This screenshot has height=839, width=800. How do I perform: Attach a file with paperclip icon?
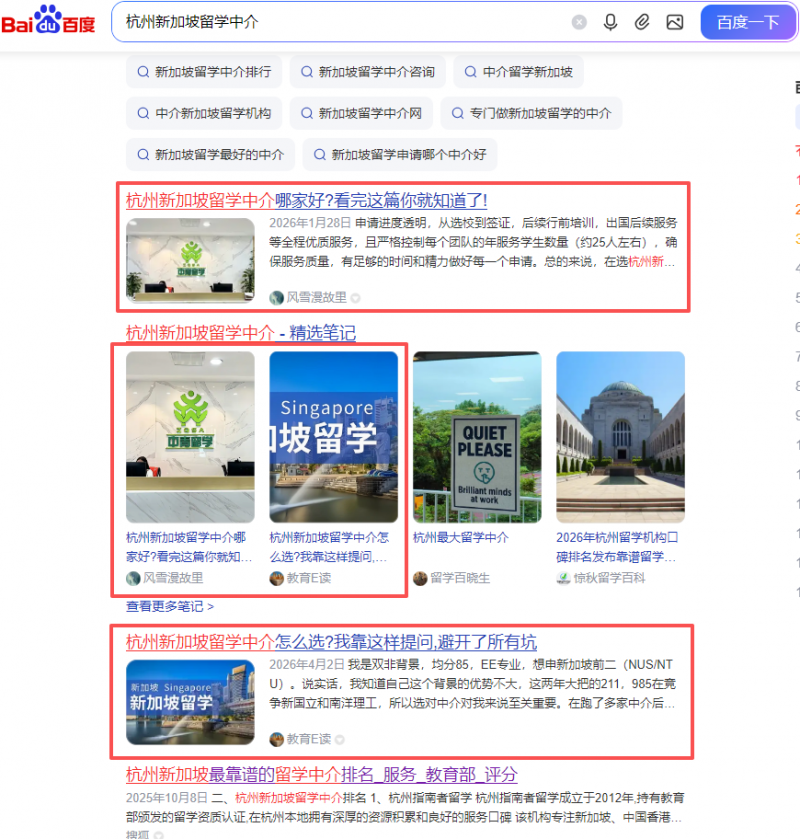(x=642, y=22)
